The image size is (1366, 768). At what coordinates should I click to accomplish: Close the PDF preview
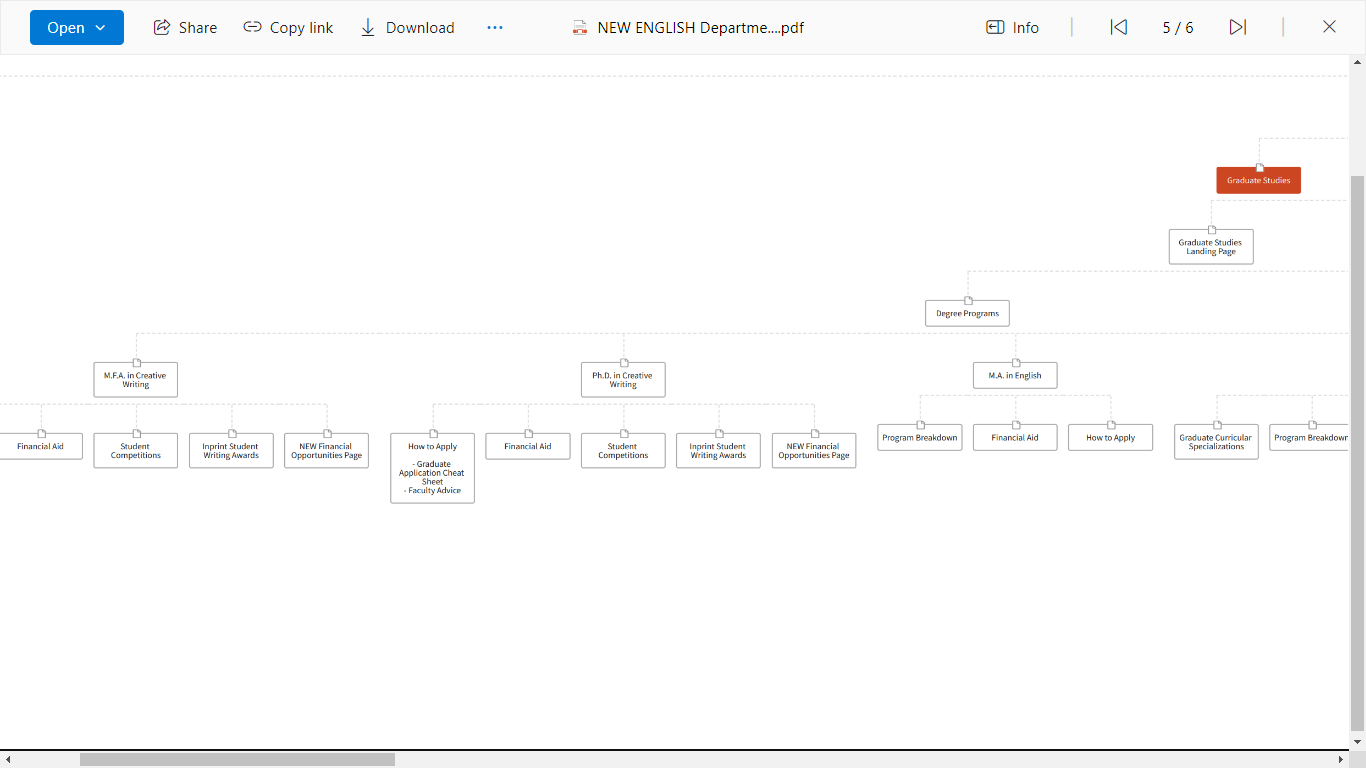1329,28
